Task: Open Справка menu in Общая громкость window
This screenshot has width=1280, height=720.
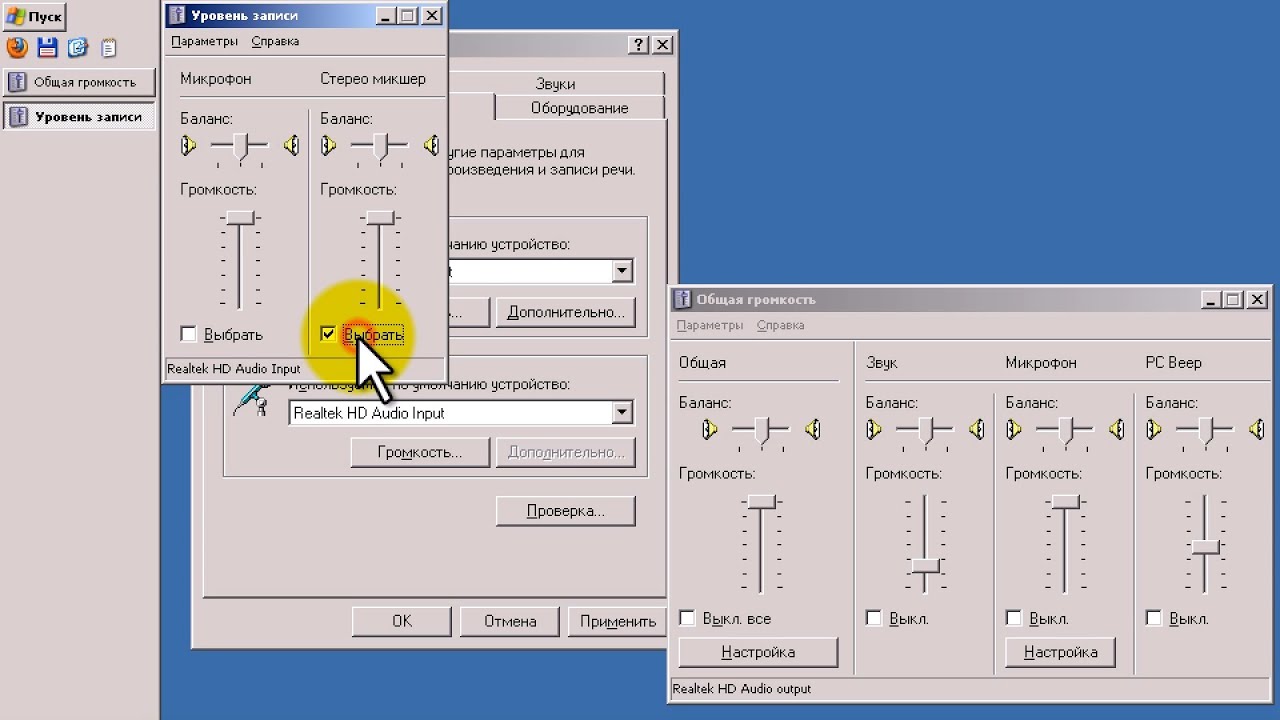Action: click(781, 325)
